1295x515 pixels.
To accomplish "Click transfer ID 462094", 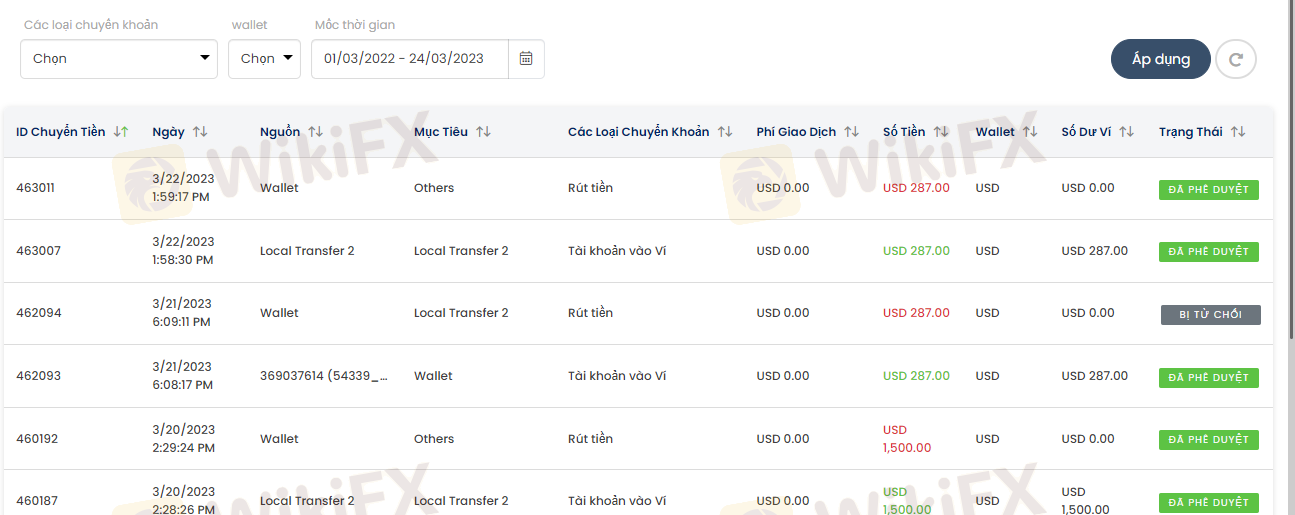I will [x=39, y=313].
